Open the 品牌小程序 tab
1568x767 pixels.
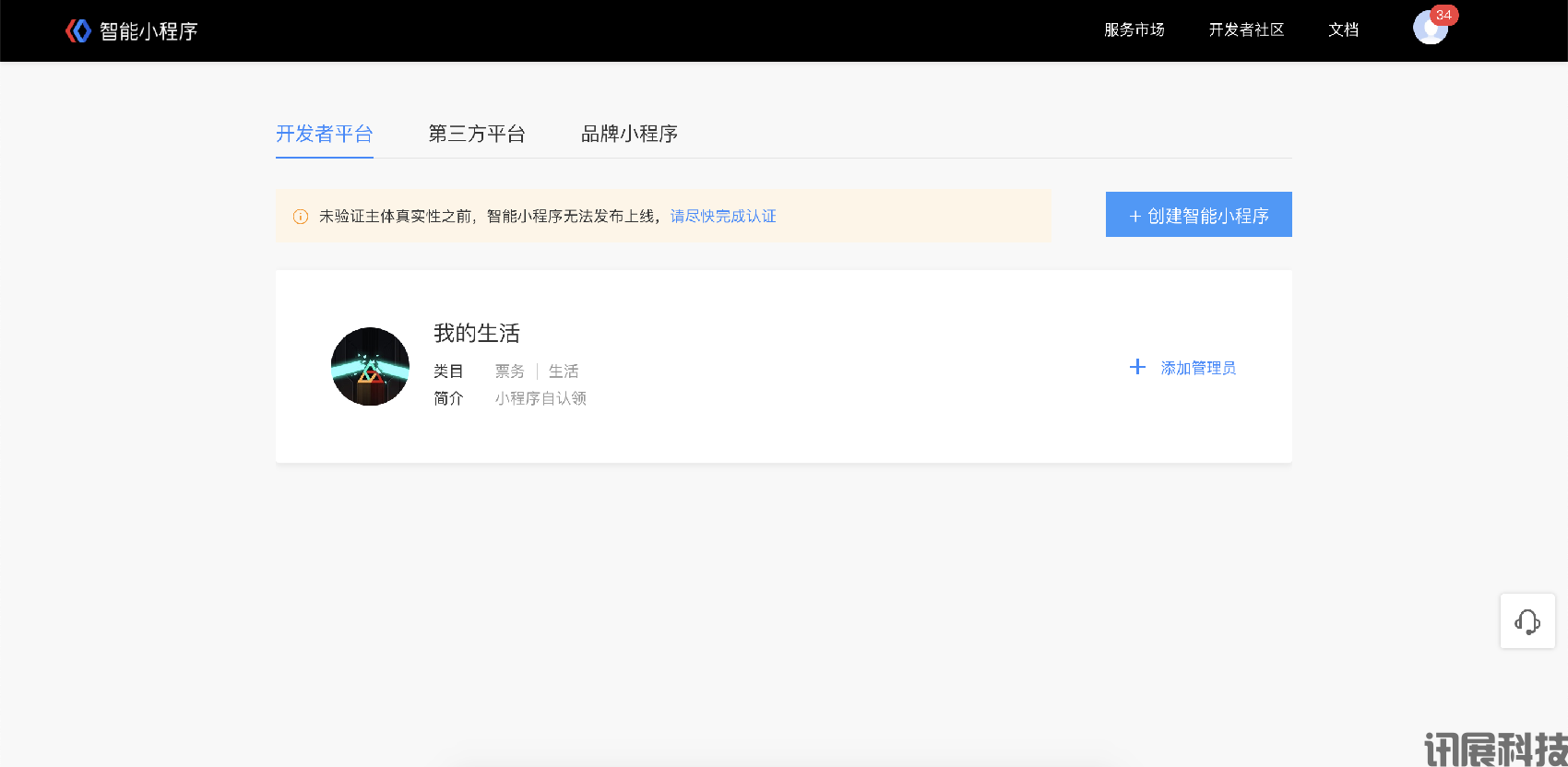pyautogui.click(x=629, y=134)
